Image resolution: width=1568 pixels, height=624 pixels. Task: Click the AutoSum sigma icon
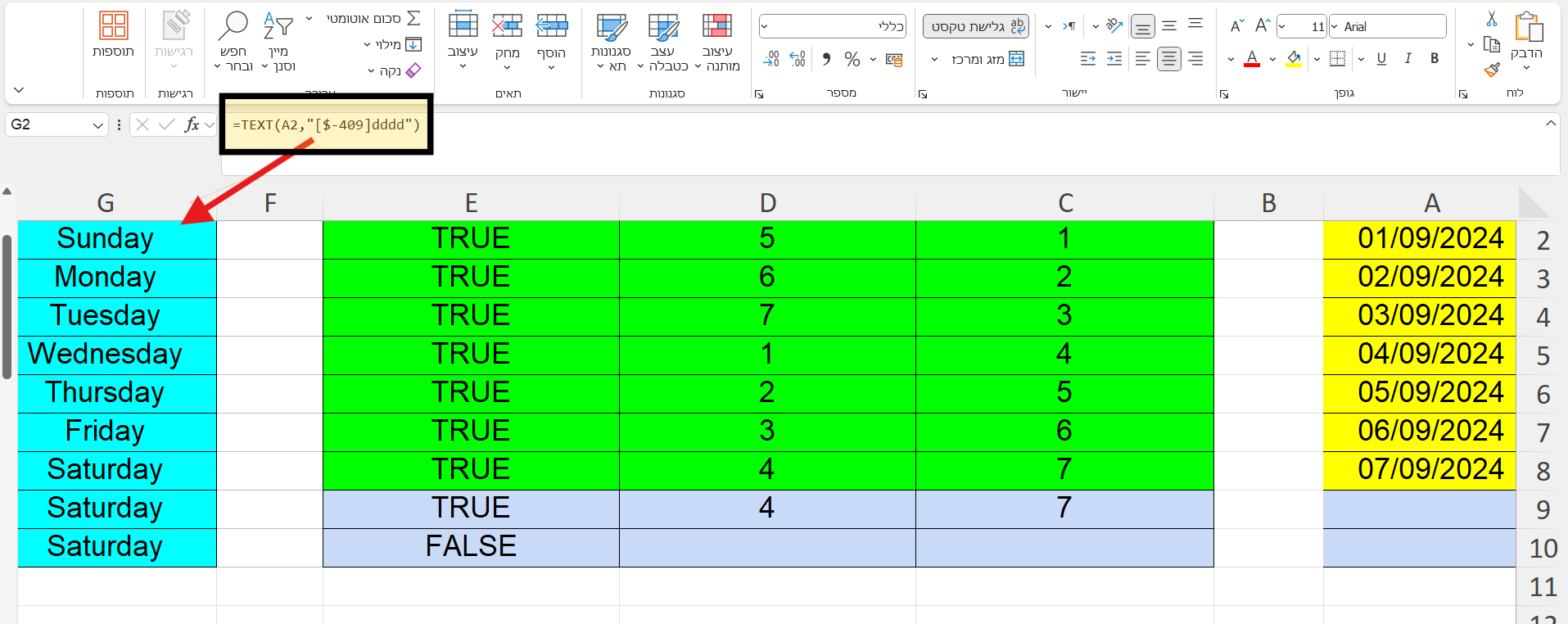click(414, 18)
